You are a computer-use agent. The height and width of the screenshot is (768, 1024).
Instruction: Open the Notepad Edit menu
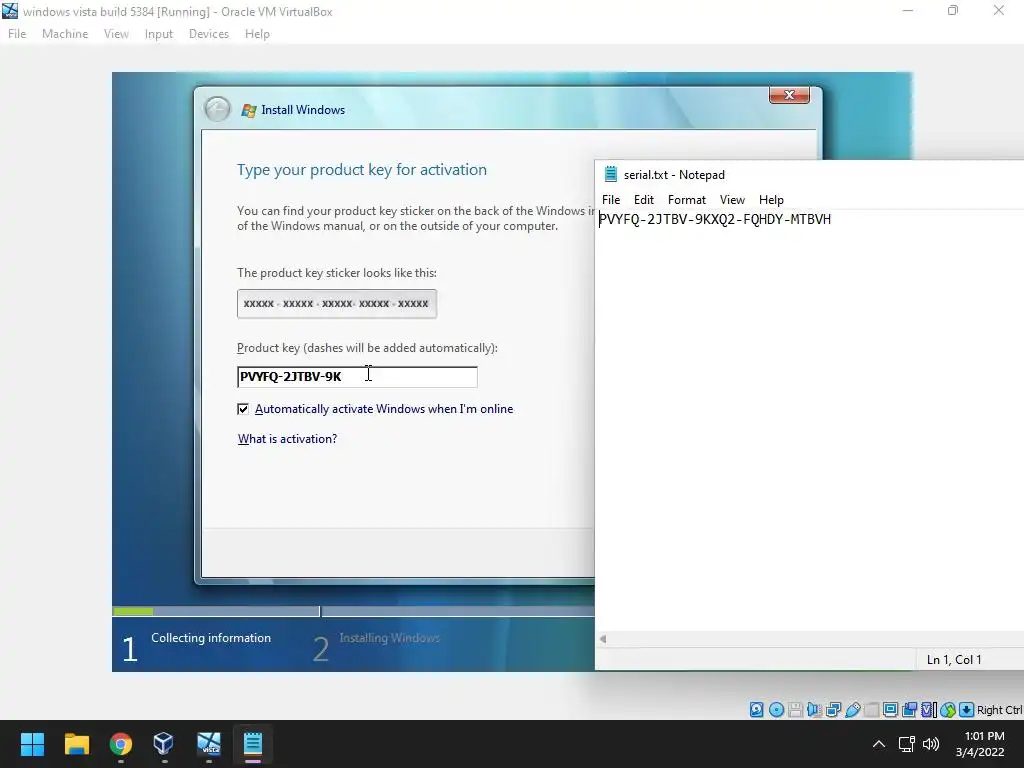coord(644,200)
